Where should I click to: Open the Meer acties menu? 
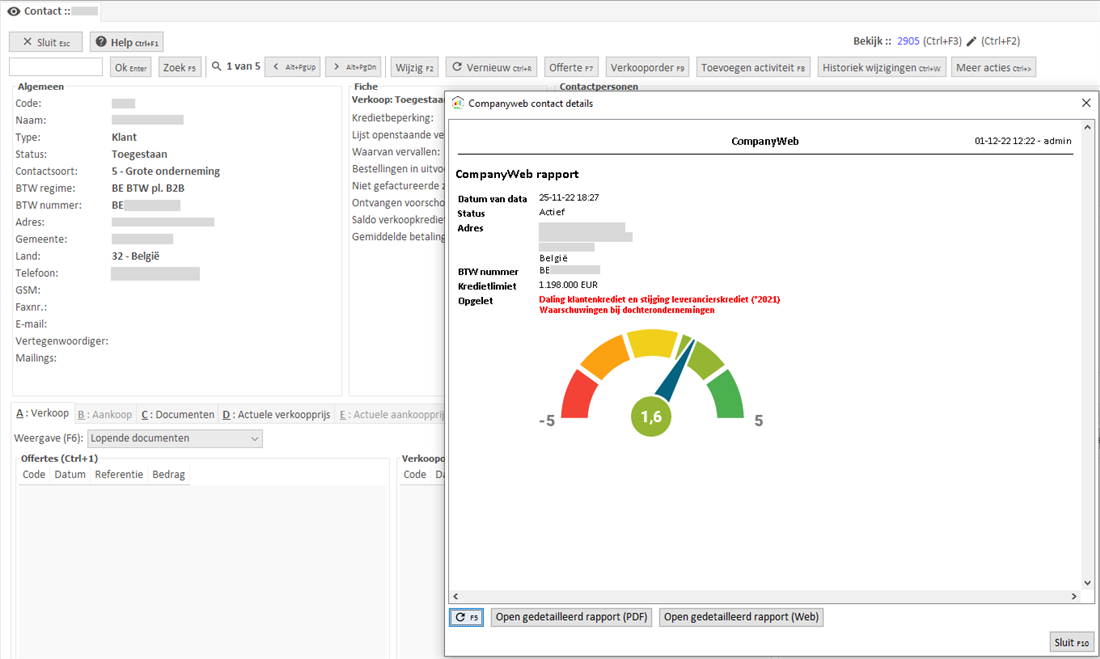(993, 67)
